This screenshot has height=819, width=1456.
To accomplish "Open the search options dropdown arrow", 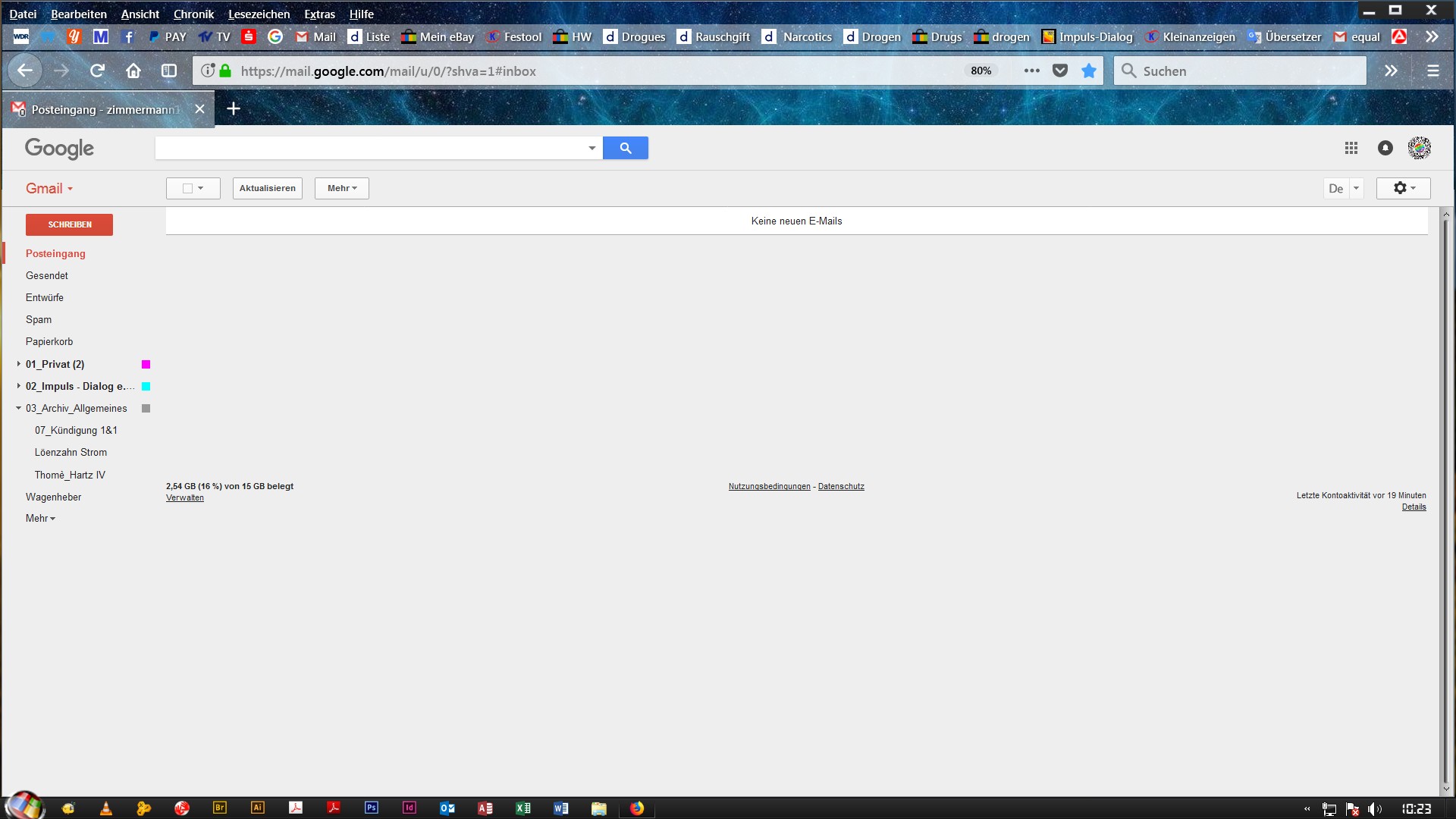I will (x=591, y=148).
